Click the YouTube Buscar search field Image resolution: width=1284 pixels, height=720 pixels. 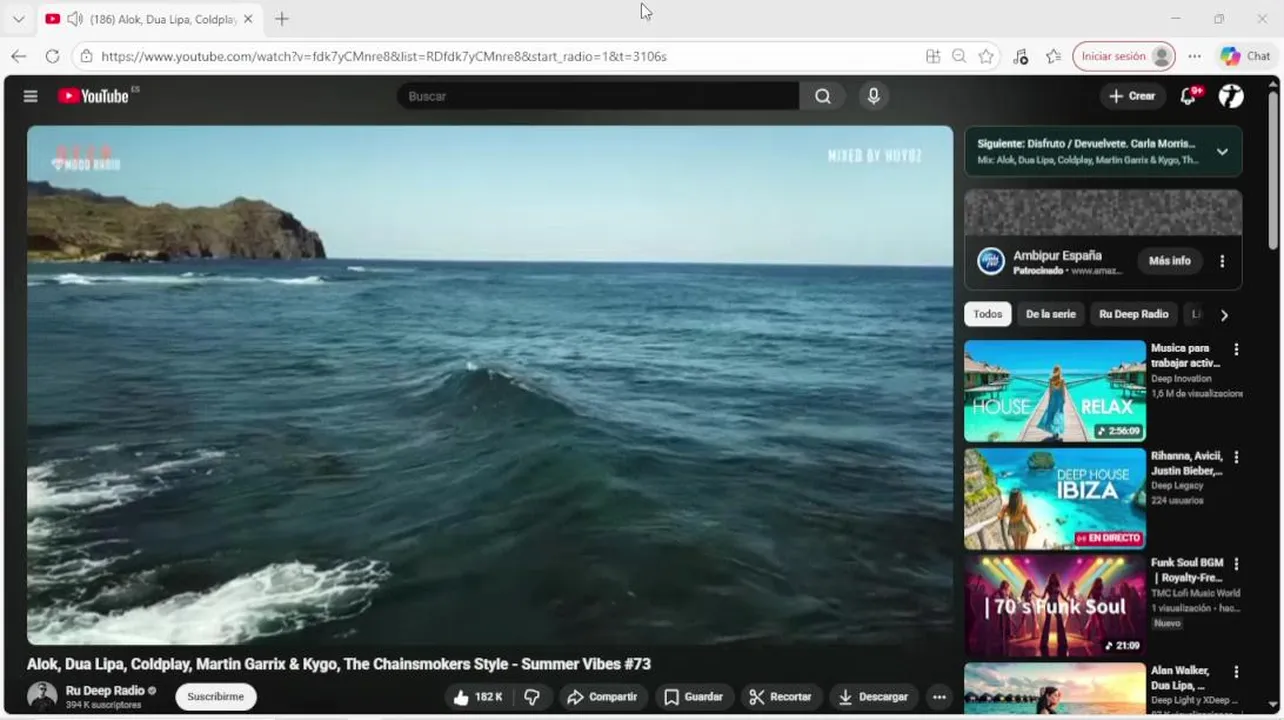(598, 96)
